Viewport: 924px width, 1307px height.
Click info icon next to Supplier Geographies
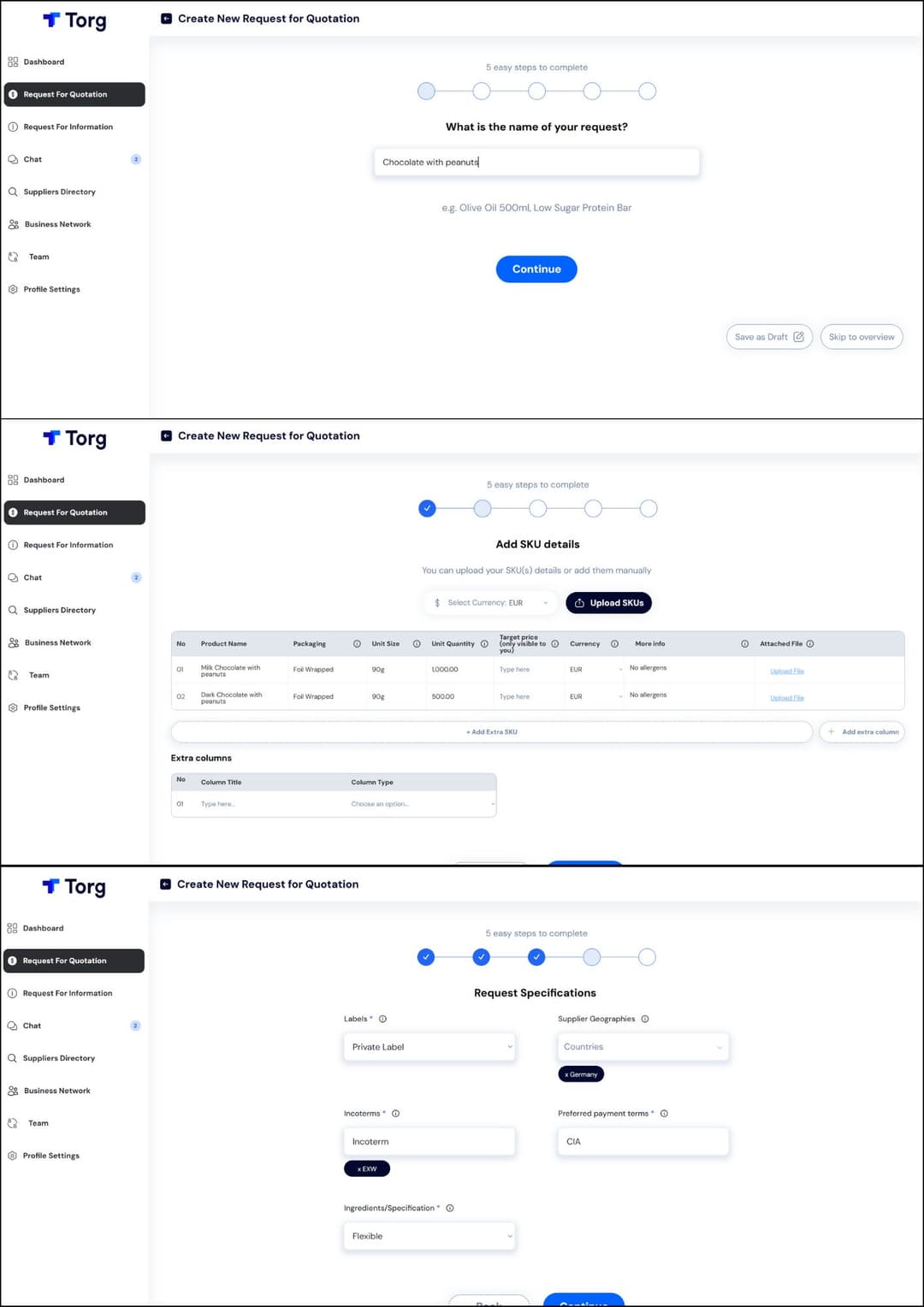[x=645, y=1019]
